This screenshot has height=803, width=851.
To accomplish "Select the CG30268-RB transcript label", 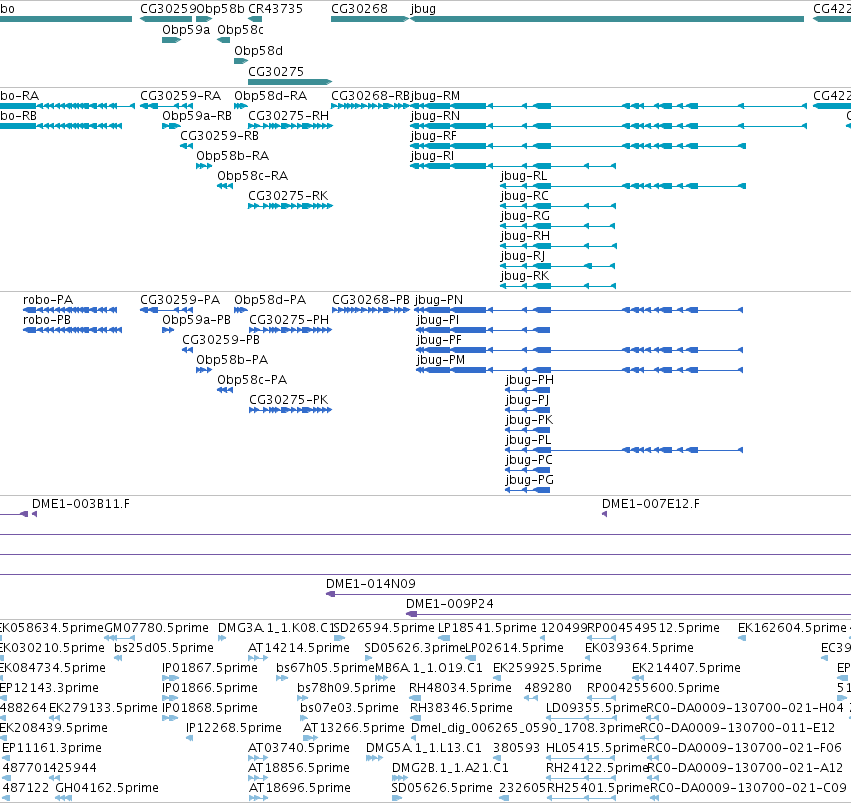I will pos(370,96).
